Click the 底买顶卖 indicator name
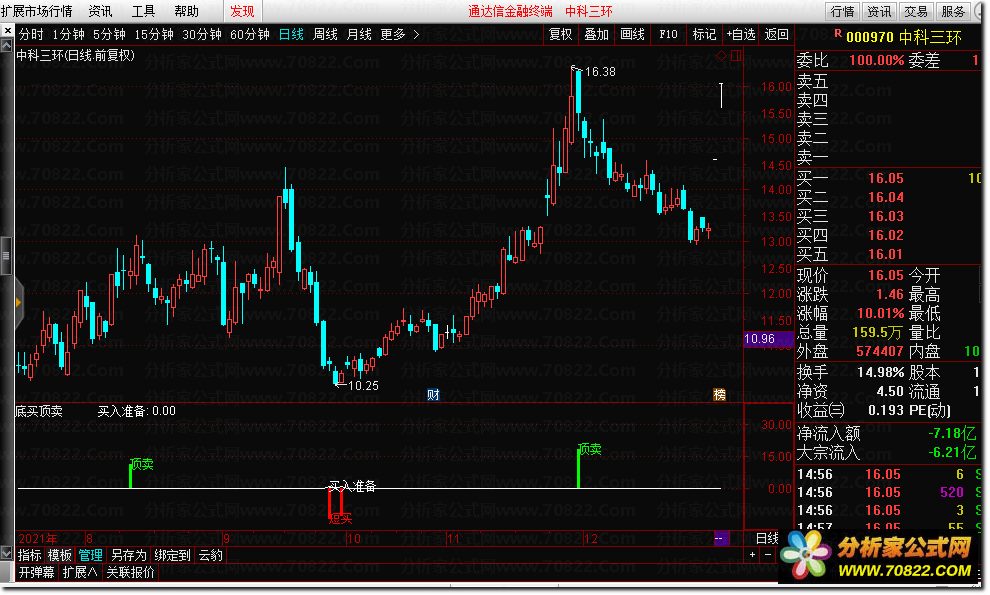Viewport: 990px width, 595px height. [x=39, y=411]
